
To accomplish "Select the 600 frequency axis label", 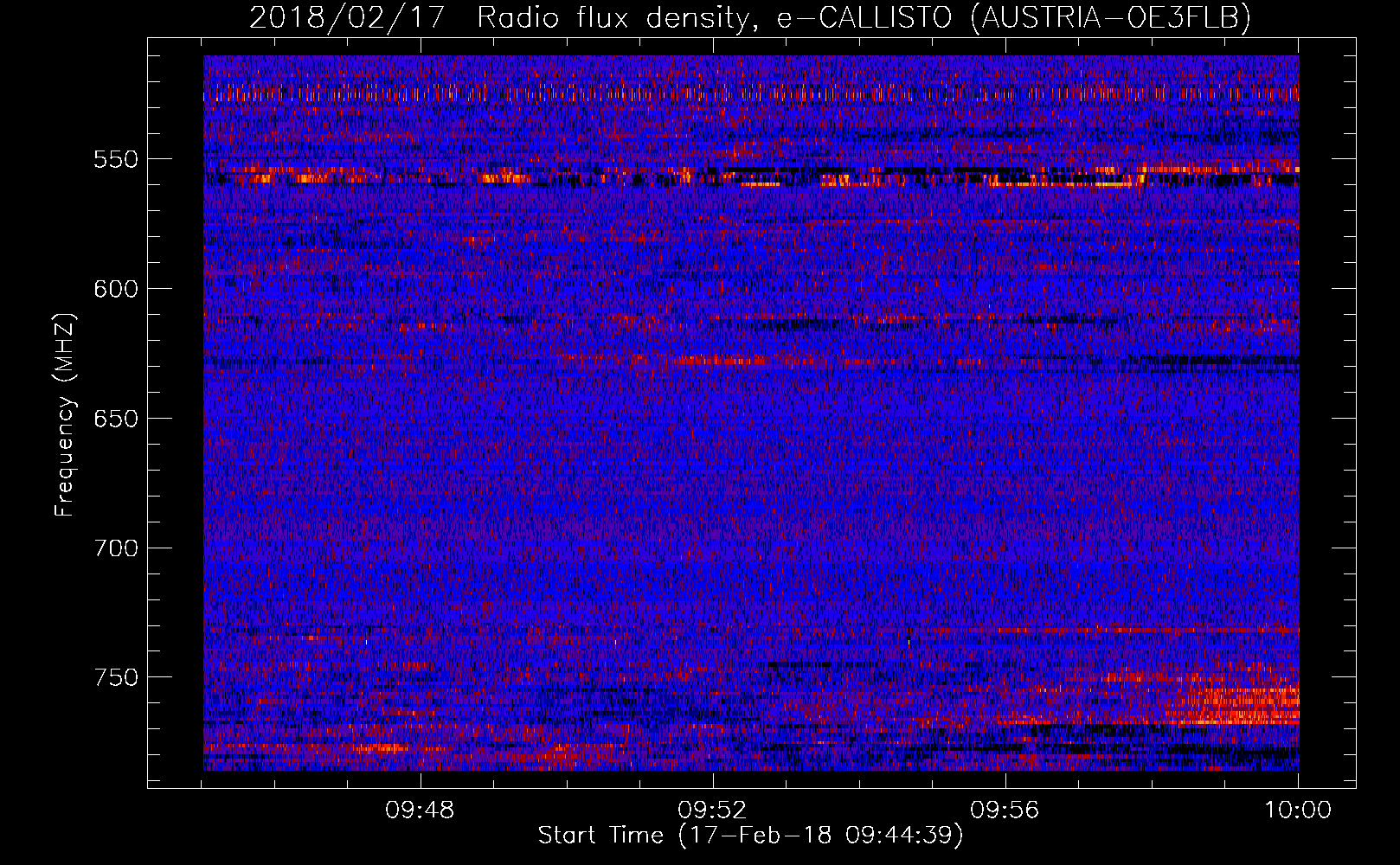I will click(116, 289).
